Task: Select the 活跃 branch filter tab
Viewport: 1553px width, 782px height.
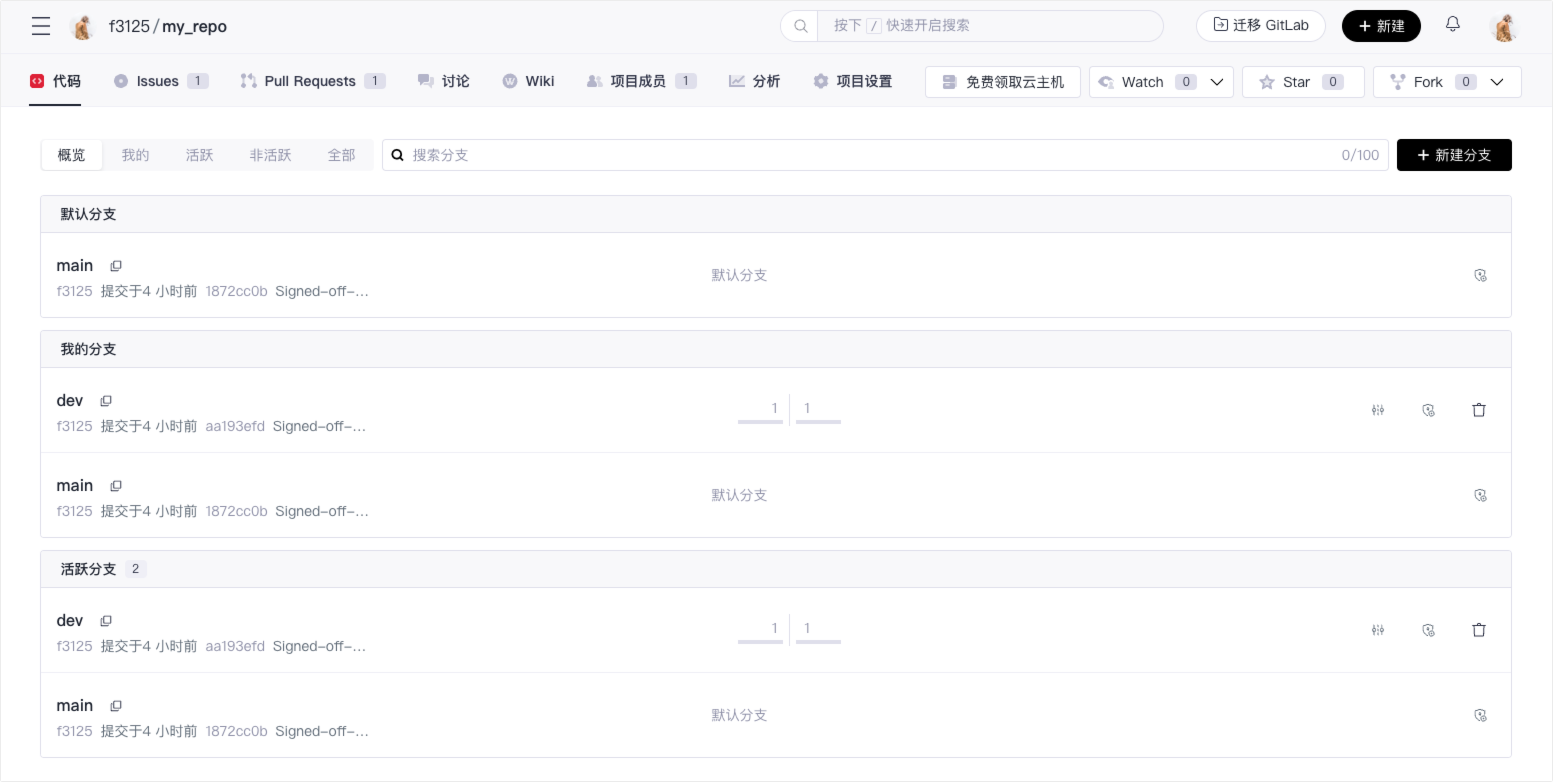Action: pyautogui.click(x=199, y=155)
